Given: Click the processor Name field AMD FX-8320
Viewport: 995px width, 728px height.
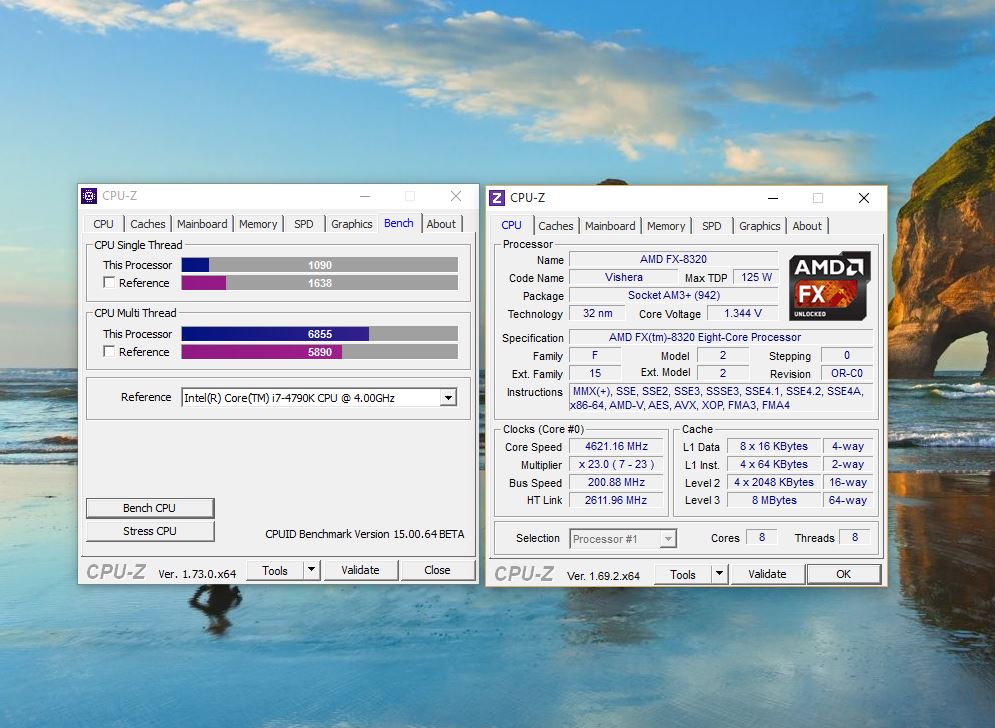Looking at the screenshot, I should tap(673, 259).
